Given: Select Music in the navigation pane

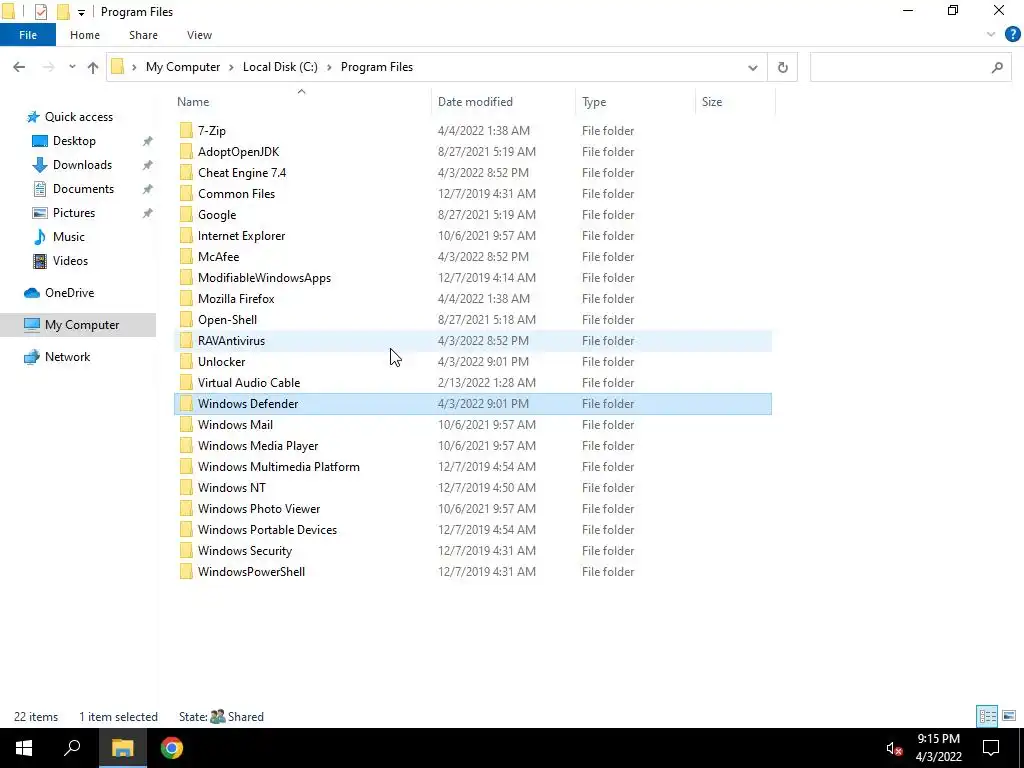Looking at the screenshot, I should point(69,237).
